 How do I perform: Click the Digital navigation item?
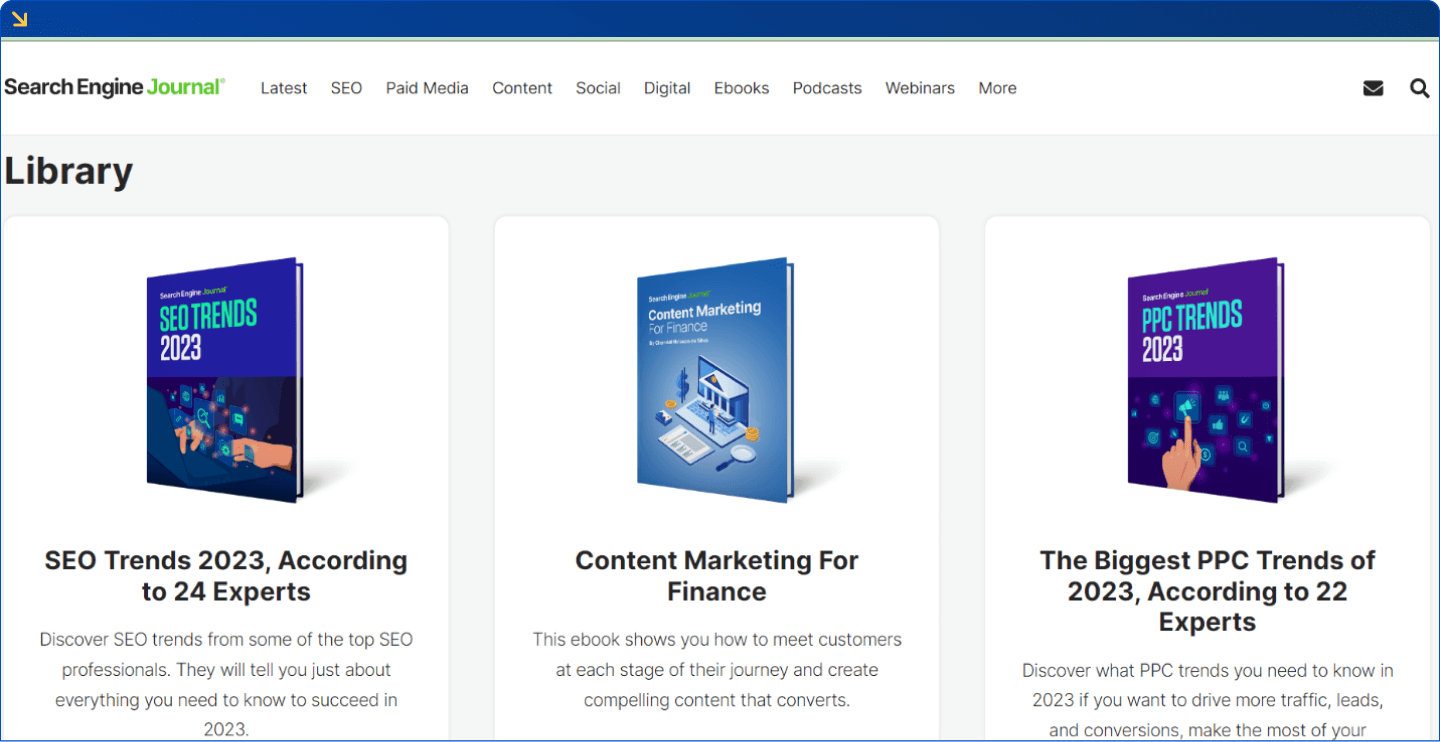click(667, 88)
